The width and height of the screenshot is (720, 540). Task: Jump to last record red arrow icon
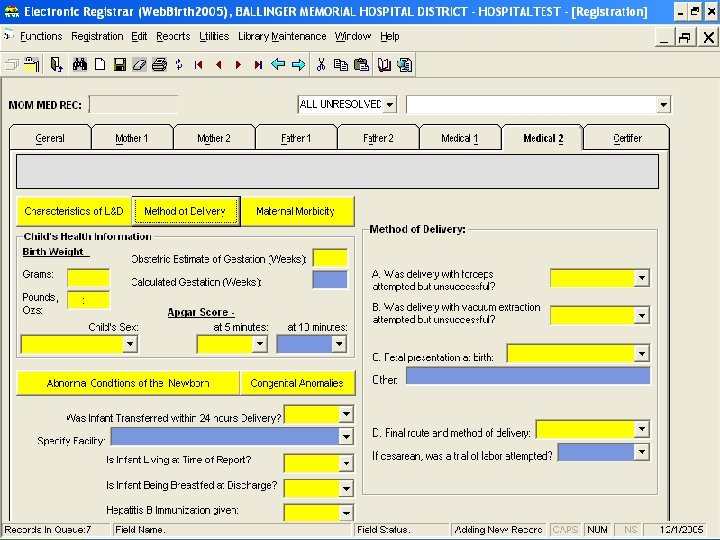[258, 64]
